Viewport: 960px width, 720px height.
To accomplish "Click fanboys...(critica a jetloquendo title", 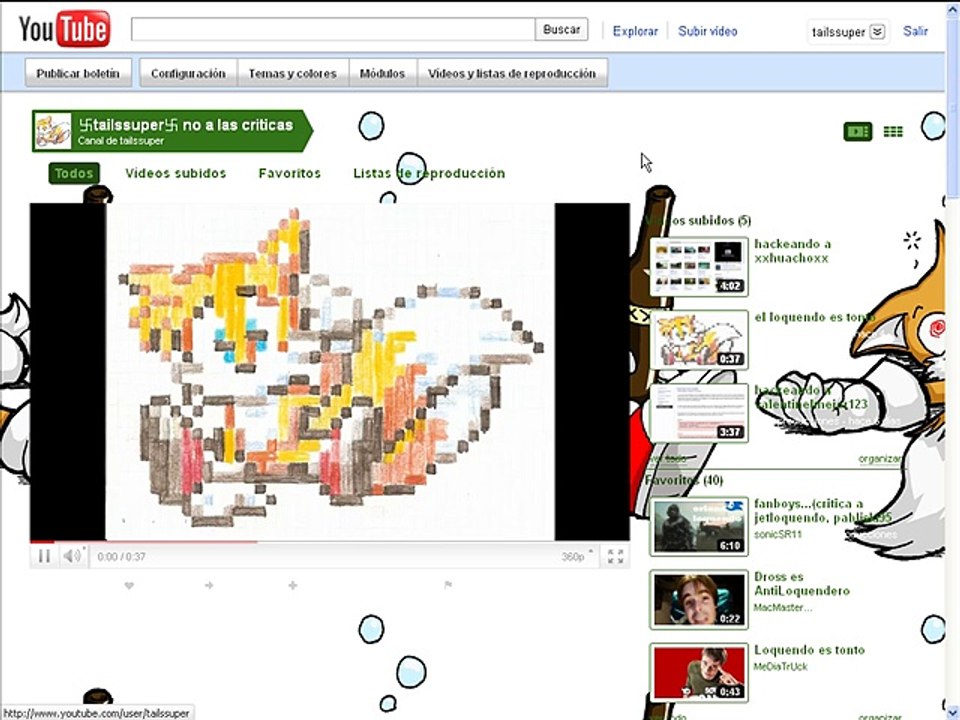I will [x=822, y=511].
